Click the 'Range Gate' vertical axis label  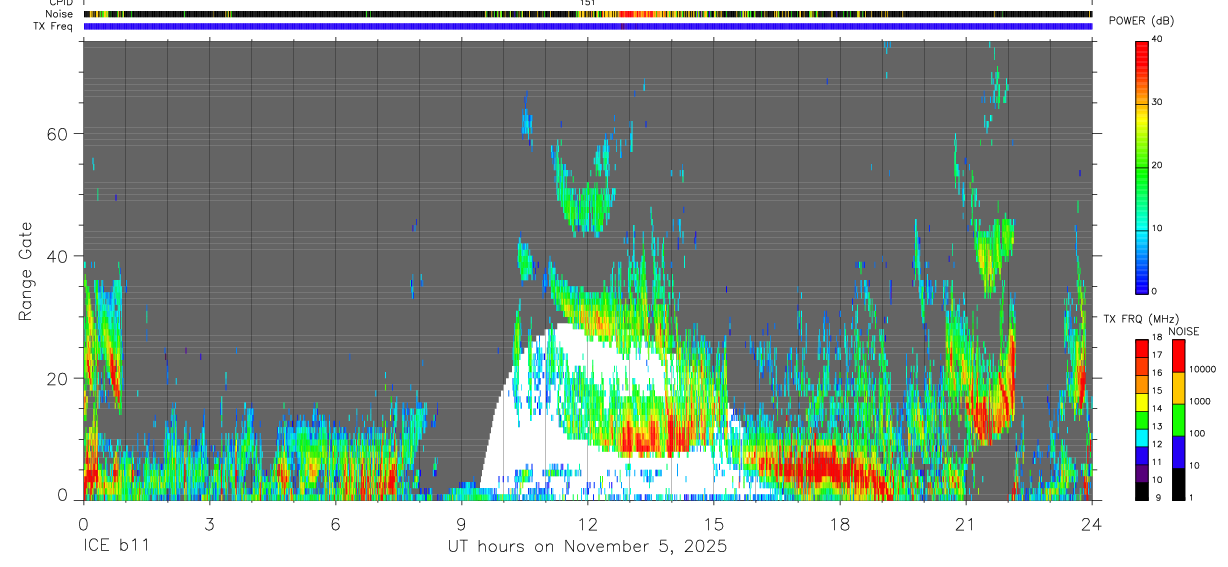click(x=25, y=272)
